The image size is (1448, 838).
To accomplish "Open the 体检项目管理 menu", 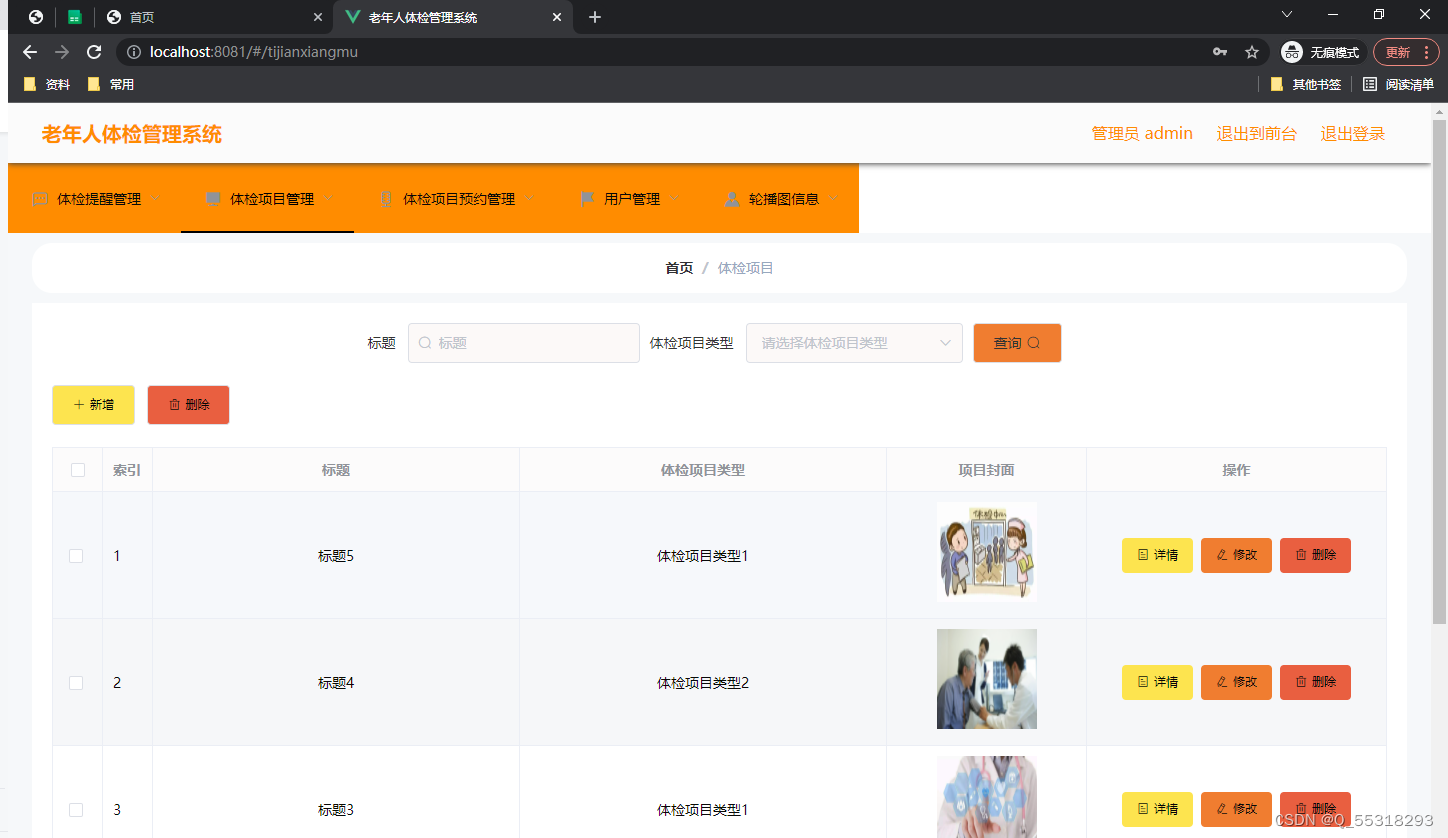I will coord(268,199).
